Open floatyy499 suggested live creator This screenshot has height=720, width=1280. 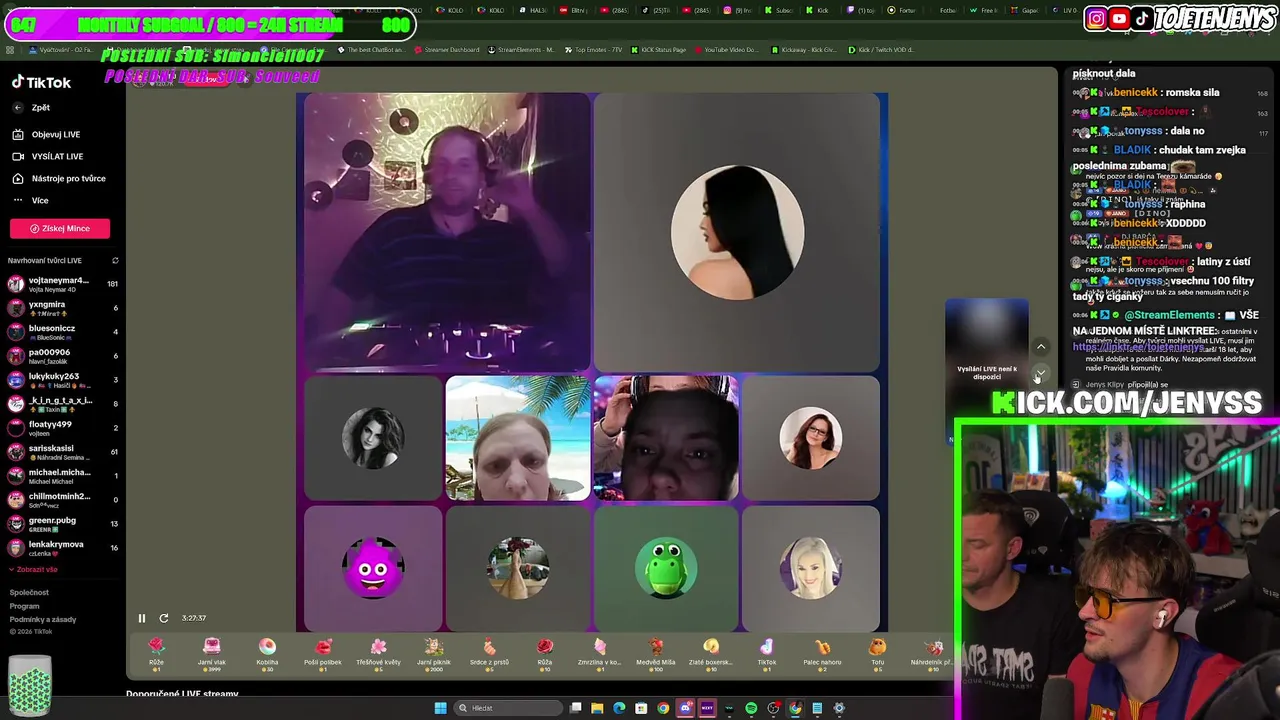pyautogui.click(x=62, y=428)
